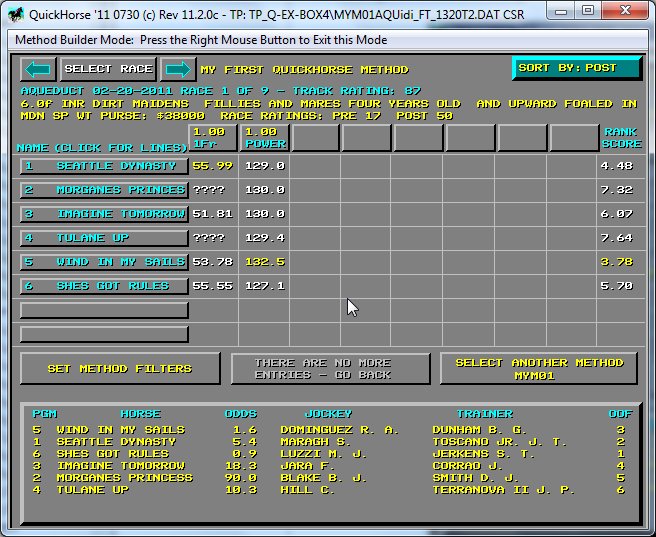Click THERE ARE NO MORE ENTRIES - GO BACK
Image resolution: width=656 pixels, height=537 pixels.
[330, 369]
